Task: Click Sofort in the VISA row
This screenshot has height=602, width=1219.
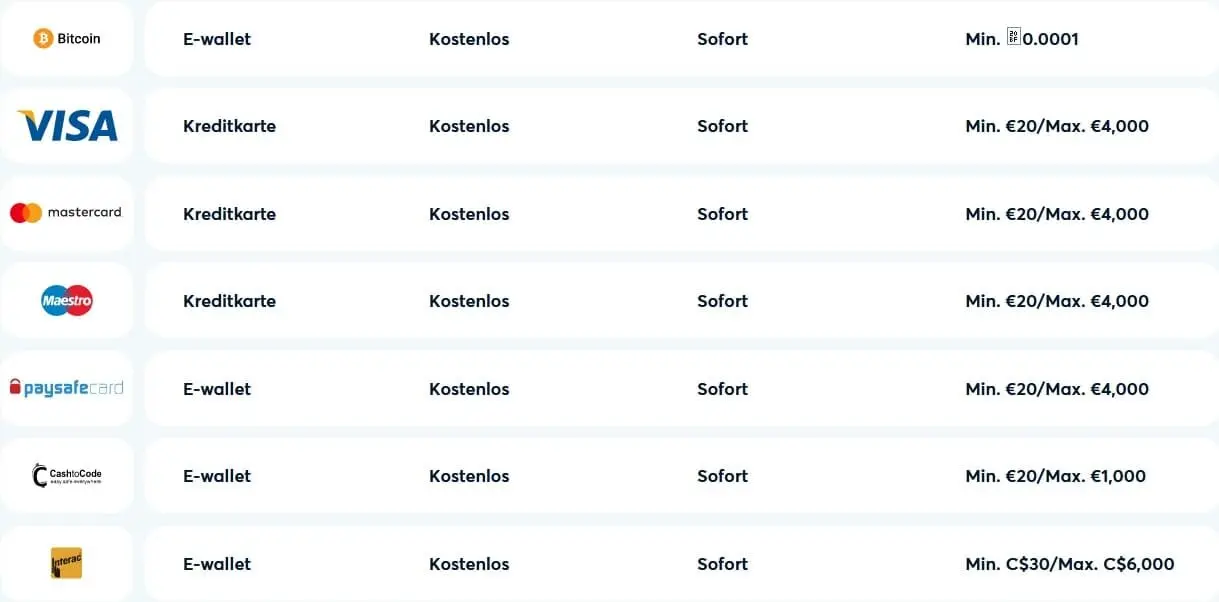Action: [722, 126]
